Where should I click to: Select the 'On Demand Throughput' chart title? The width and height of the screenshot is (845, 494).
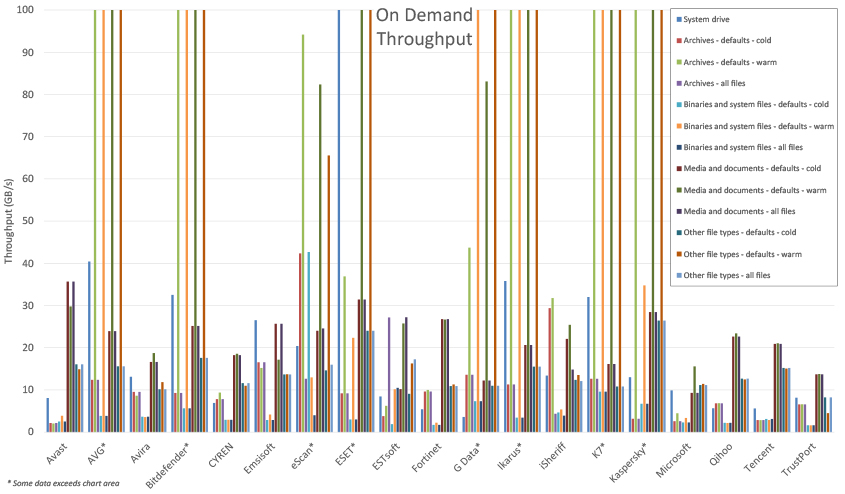(x=424, y=26)
